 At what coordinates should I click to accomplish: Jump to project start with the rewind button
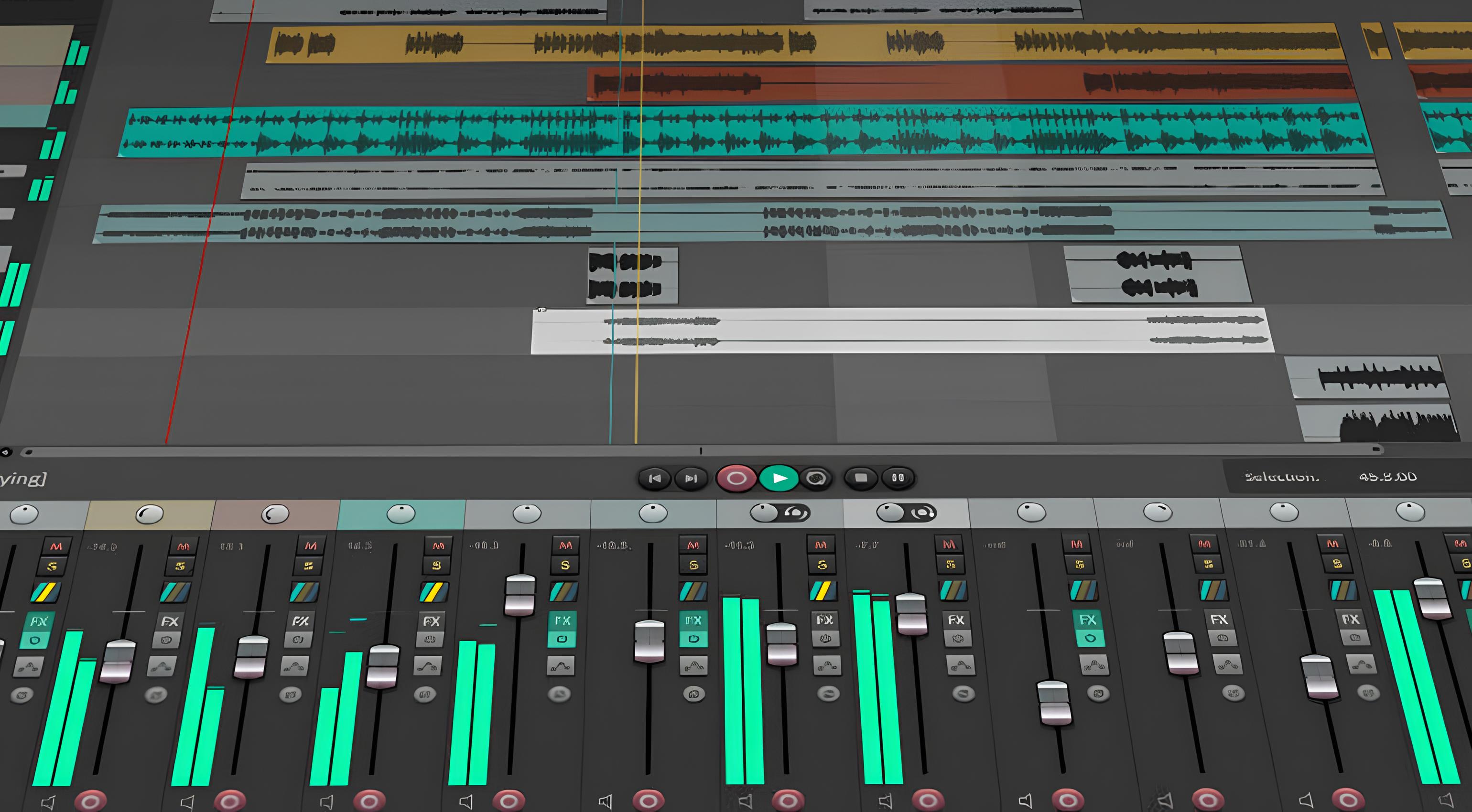[x=655, y=478]
